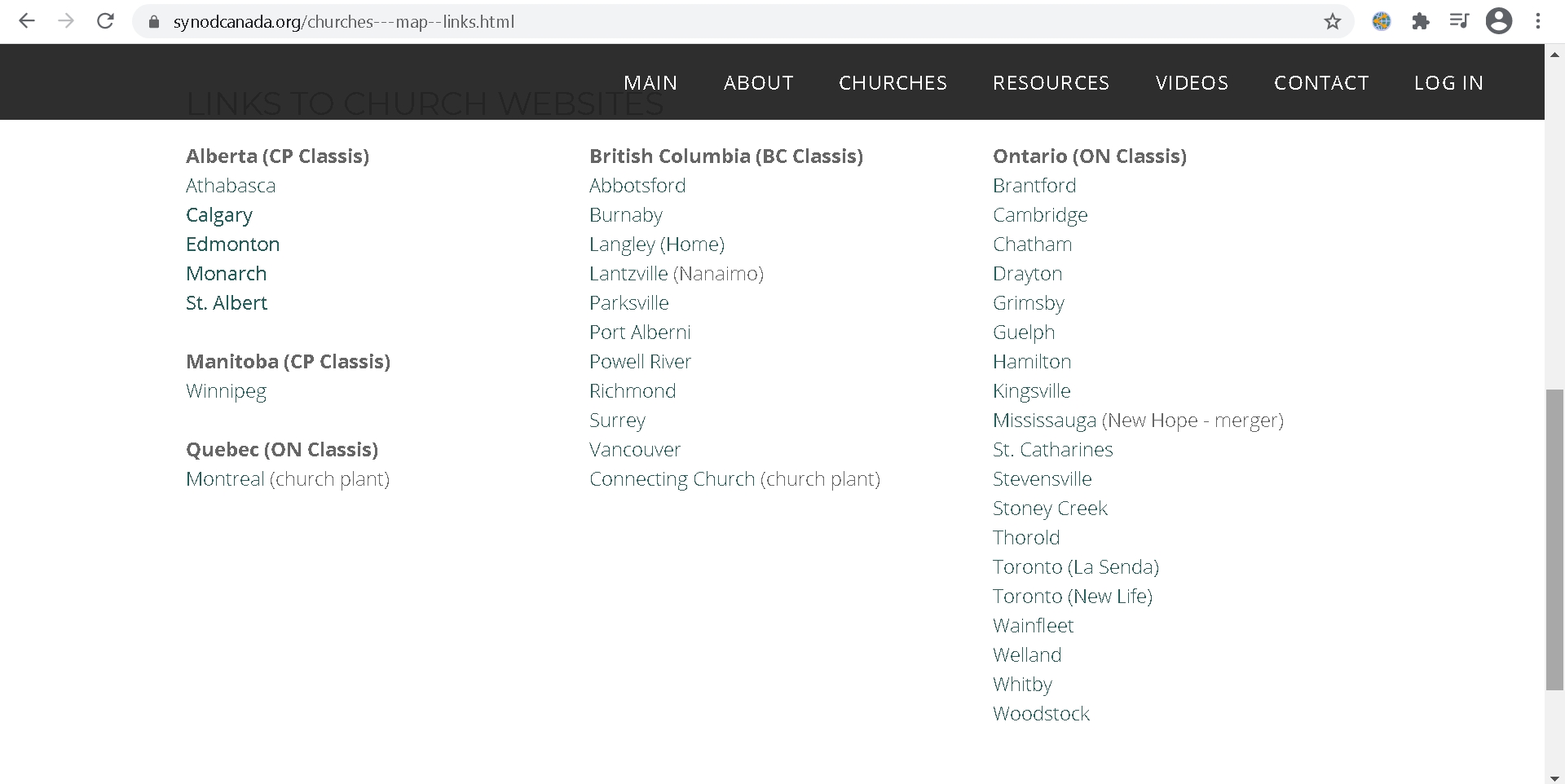Open the media controls icon
The image size is (1565, 784).
pyautogui.click(x=1459, y=21)
